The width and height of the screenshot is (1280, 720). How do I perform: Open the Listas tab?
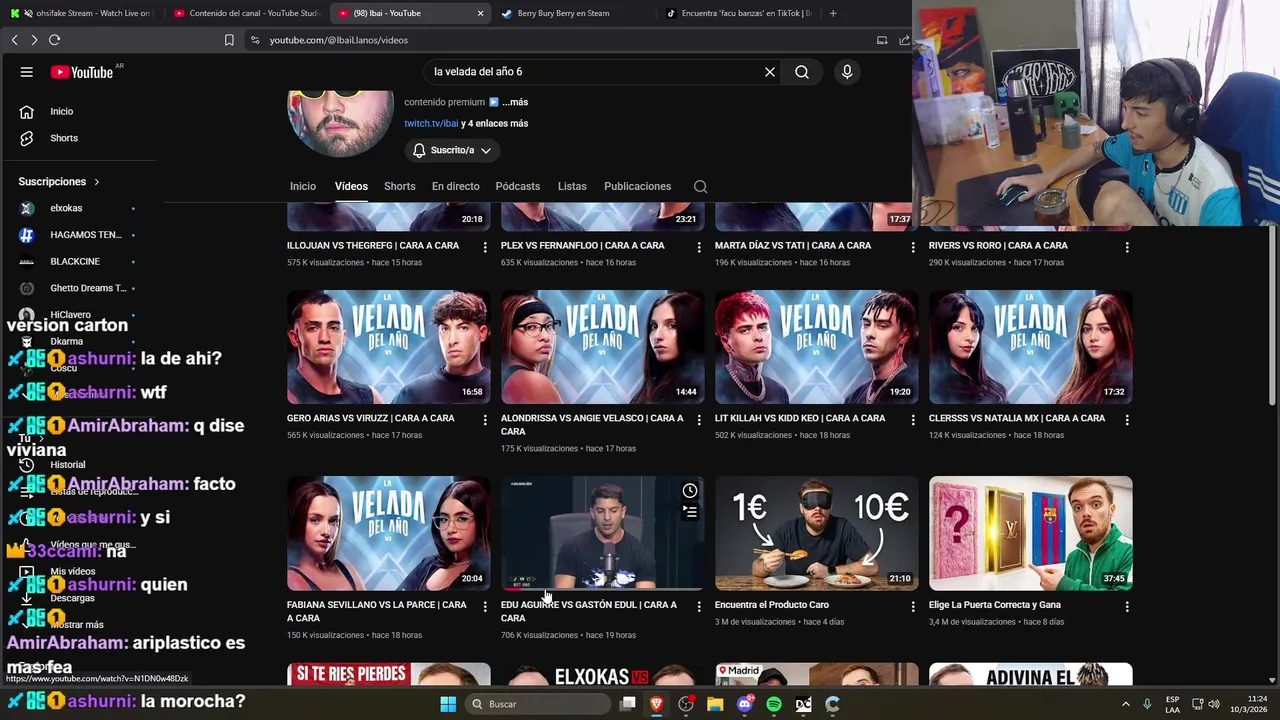click(572, 186)
